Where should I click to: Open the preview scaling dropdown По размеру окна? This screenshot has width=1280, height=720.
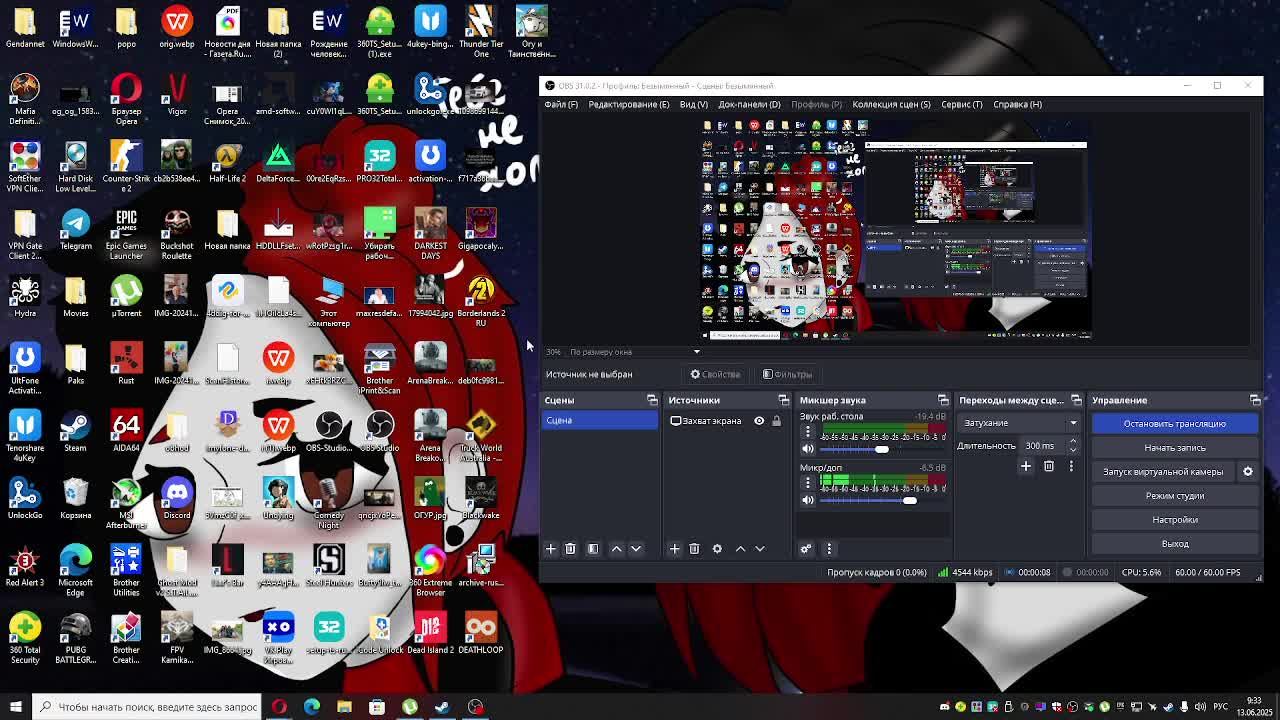click(x=634, y=352)
